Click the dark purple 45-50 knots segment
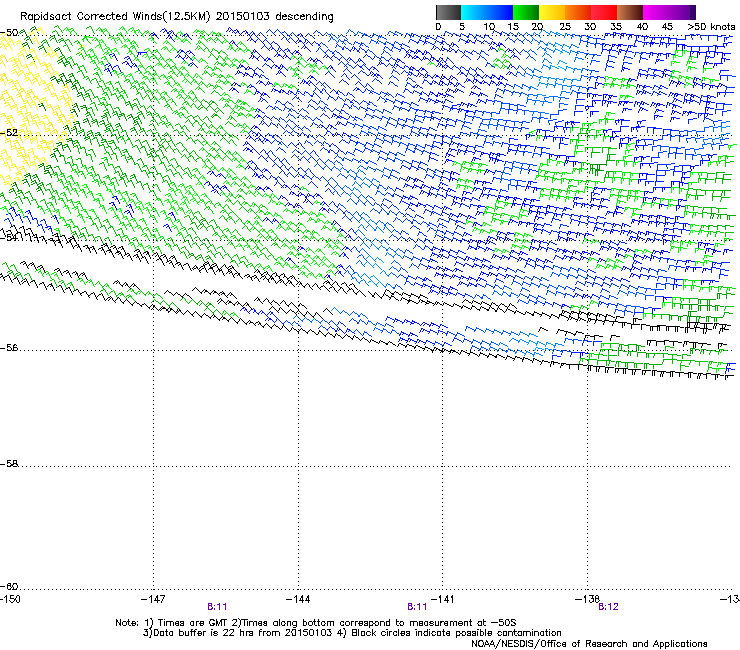Image resolution: width=740 pixels, height=650 pixels. (682, 12)
